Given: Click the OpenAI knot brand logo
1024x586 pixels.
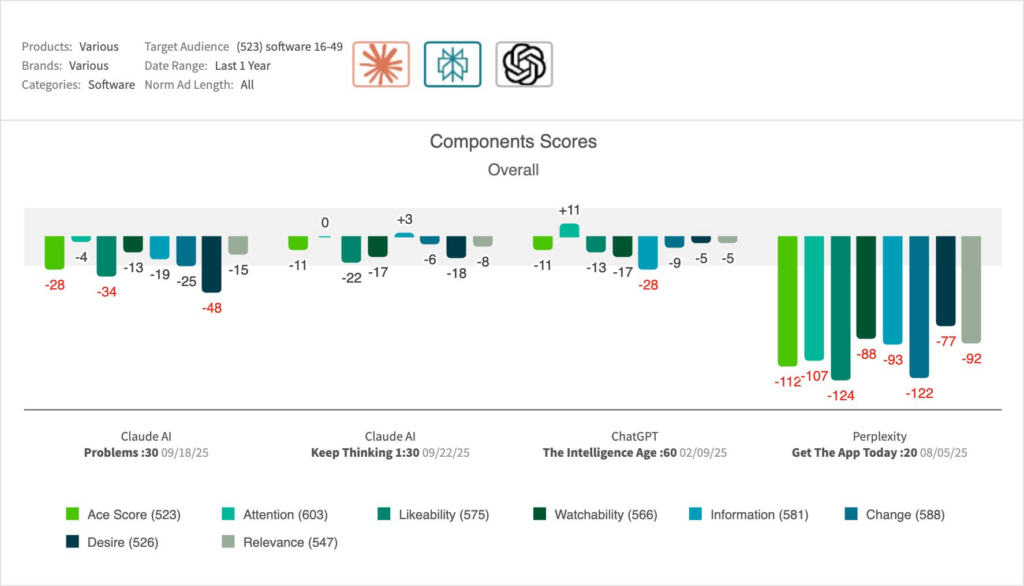Looking at the screenshot, I should [x=524, y=65].
